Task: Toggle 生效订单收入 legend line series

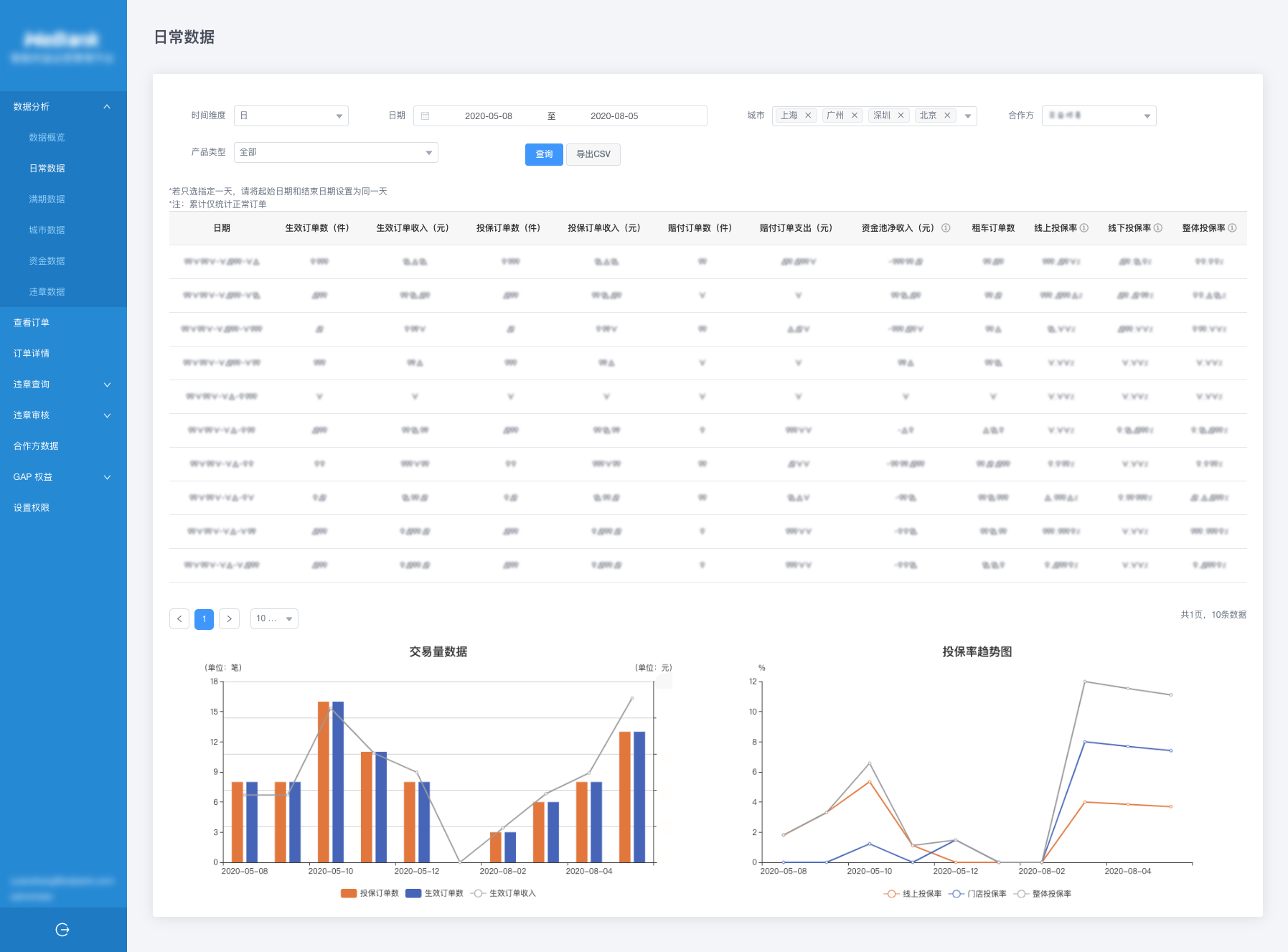Action: point(504,893)
